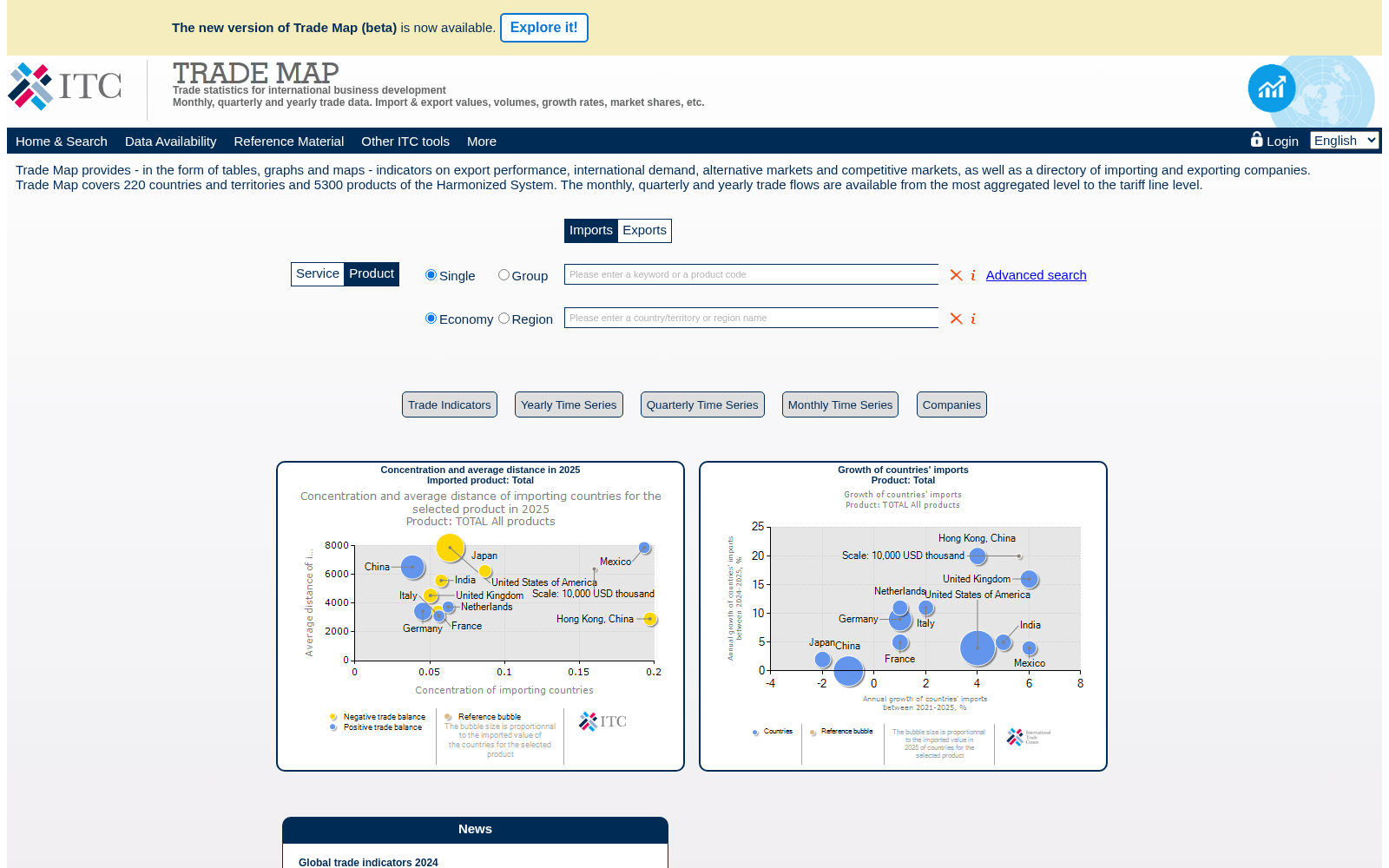The width and height of the screenshot is (1389, 868).
Task: Click the Trade Indicators button
Action: click(x=450, y=404)
